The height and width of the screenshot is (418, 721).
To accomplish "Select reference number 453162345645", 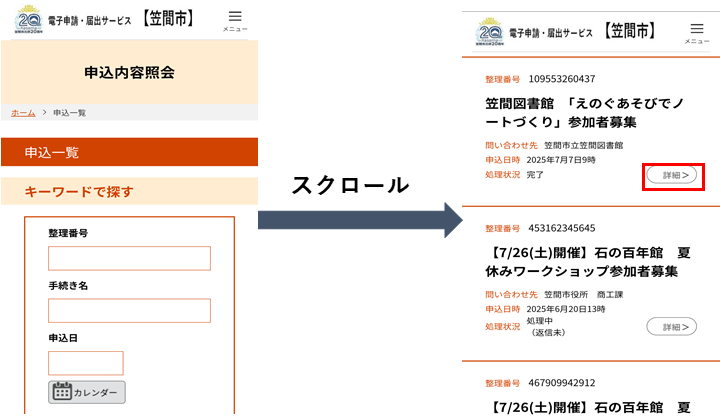I will coord(561,228).
